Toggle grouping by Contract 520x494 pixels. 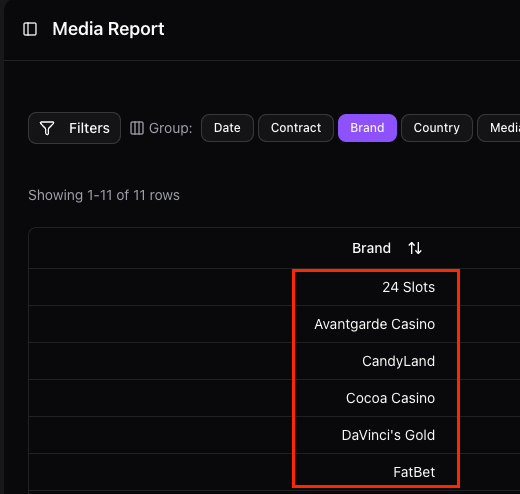[x=296, y=128]
